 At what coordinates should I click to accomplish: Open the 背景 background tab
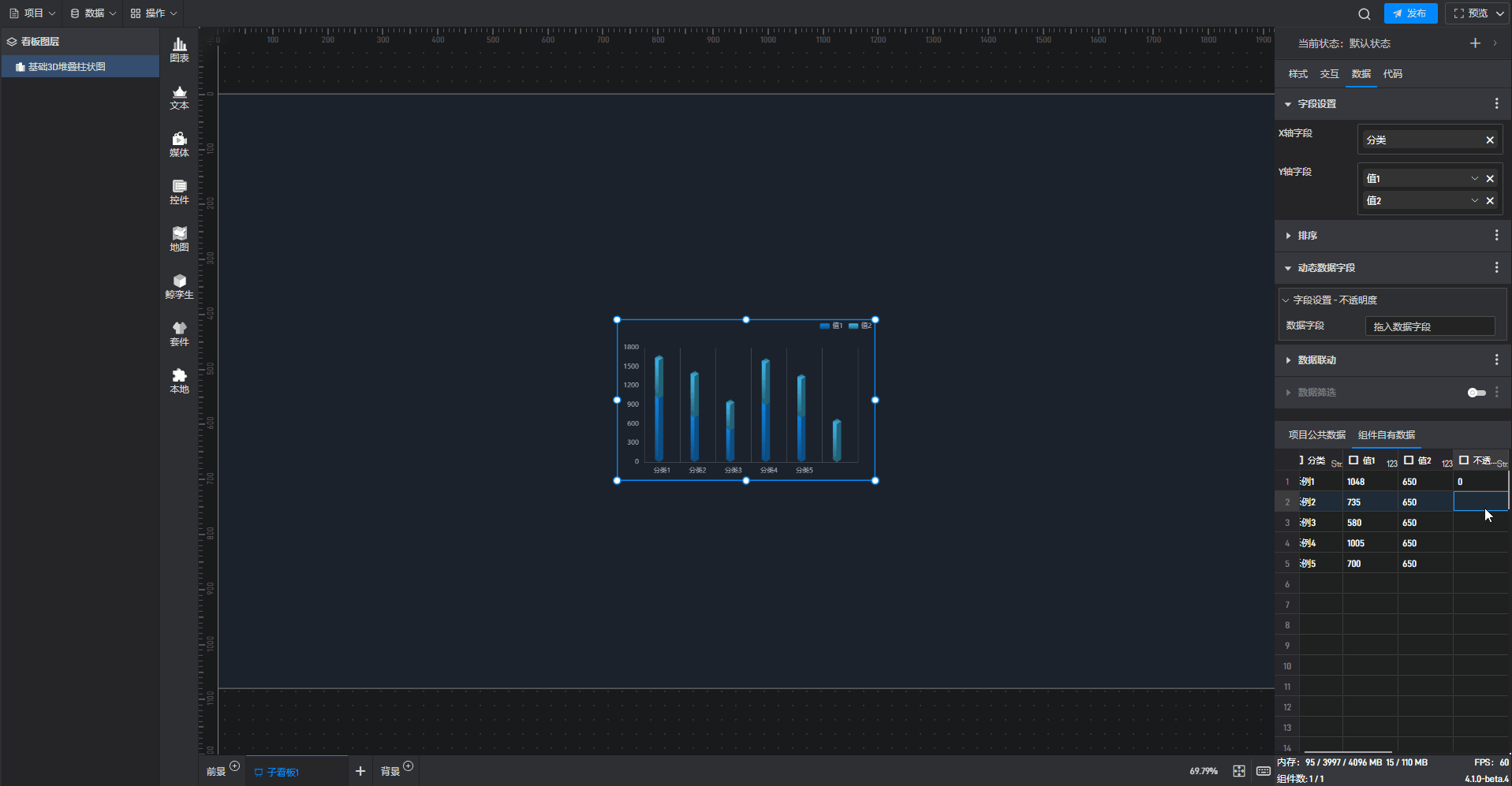390,772
